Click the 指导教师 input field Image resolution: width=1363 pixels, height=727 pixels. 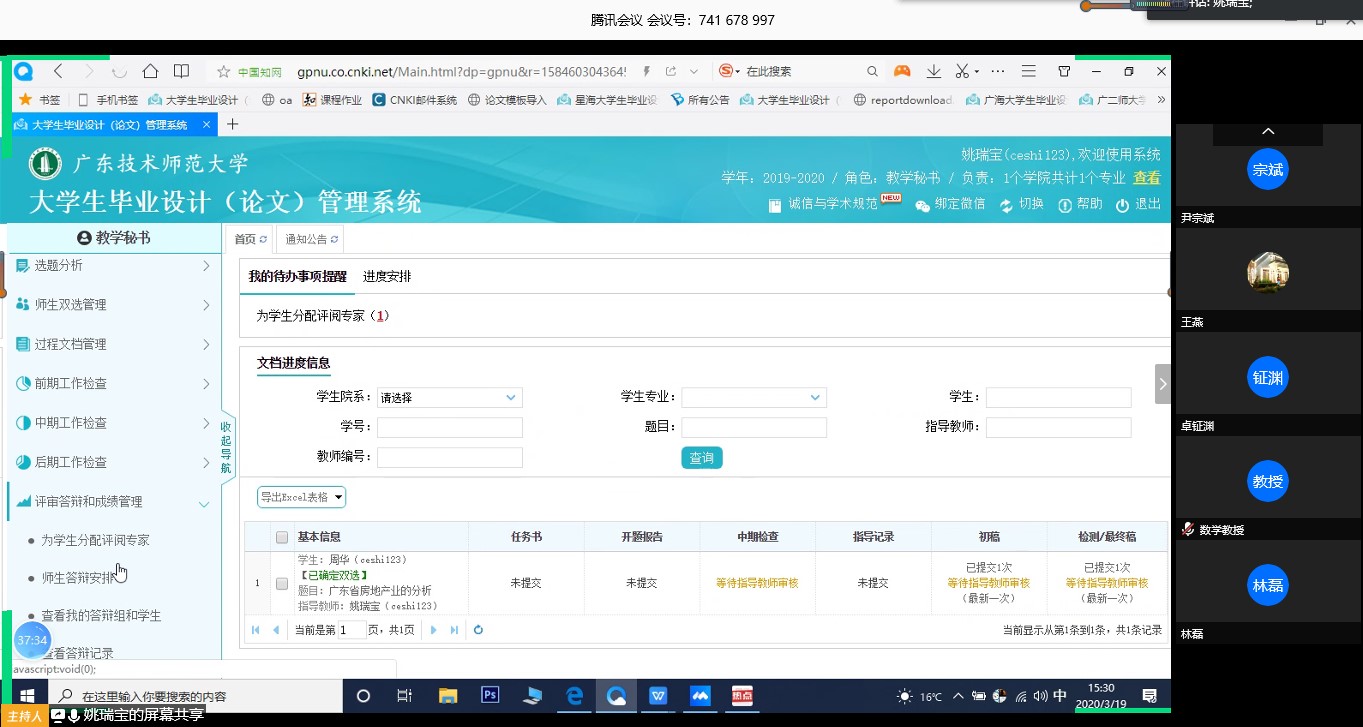click(1058, 428)
